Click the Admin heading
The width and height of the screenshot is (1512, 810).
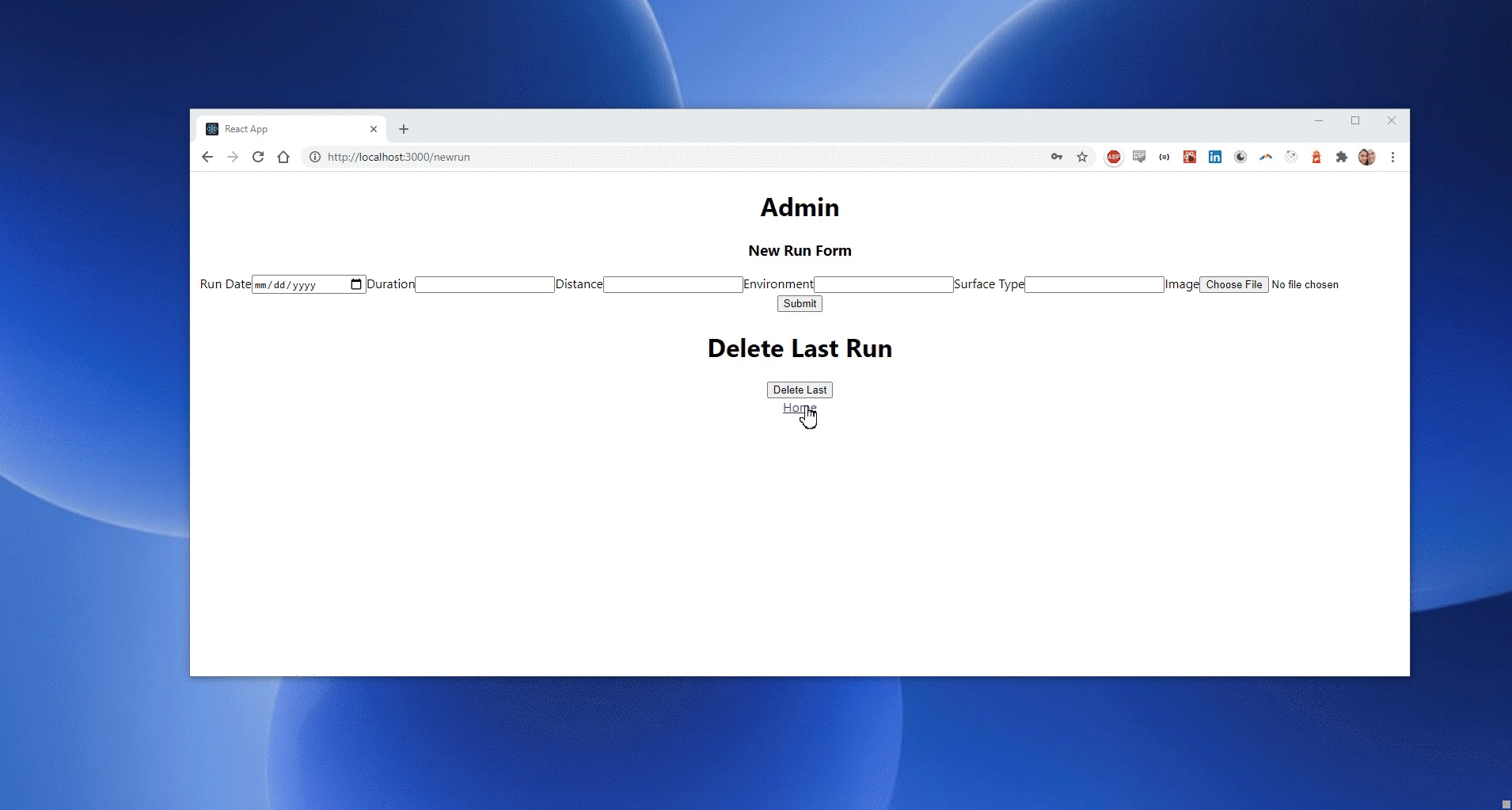pos(800,207)
